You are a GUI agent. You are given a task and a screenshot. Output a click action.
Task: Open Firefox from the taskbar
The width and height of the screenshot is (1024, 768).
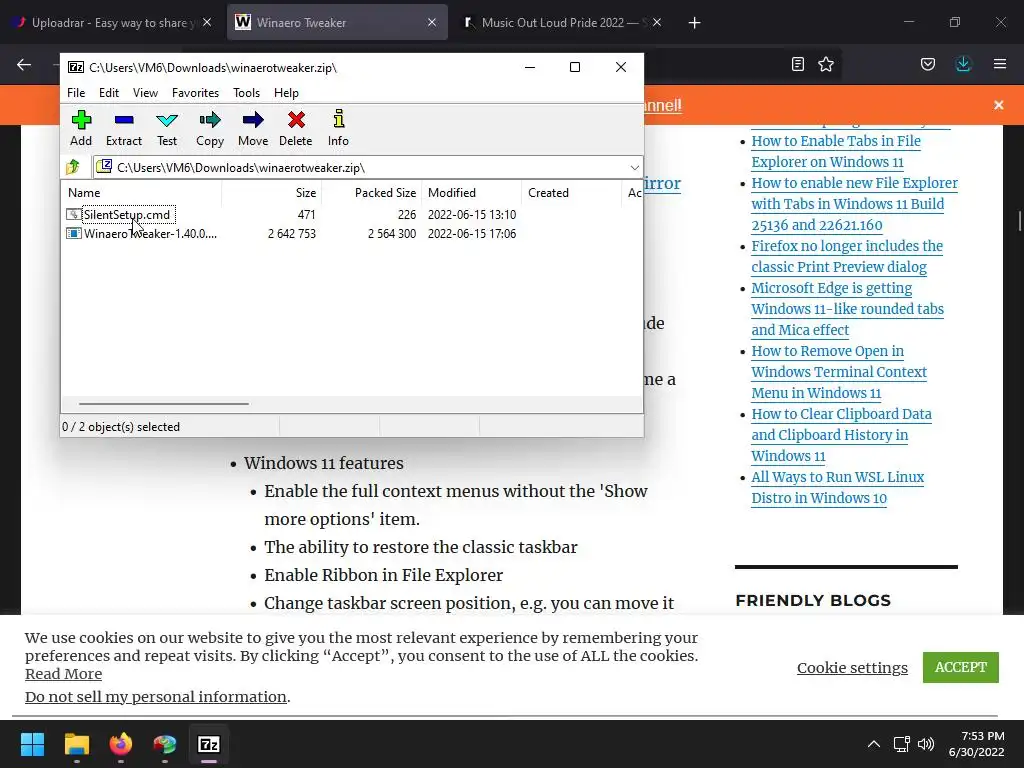121,744
